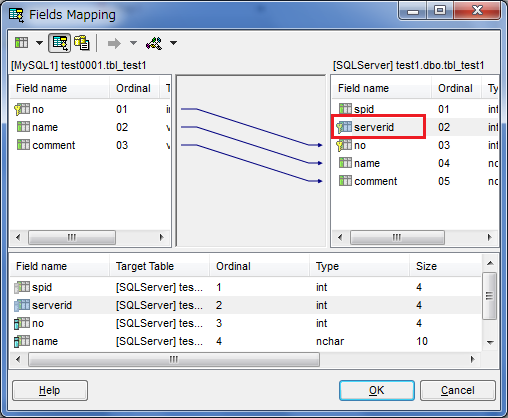Open dropdown arrow next to table grid icon

click(39, 43)
